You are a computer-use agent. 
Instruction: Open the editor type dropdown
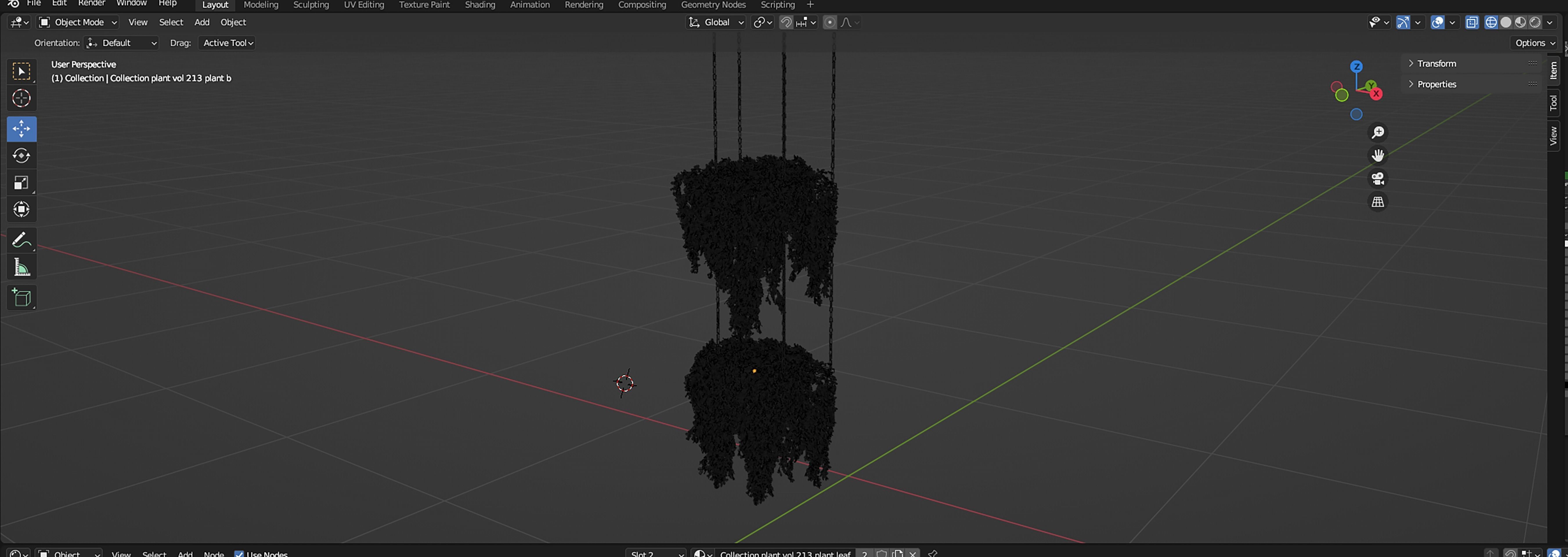[19, 23]
